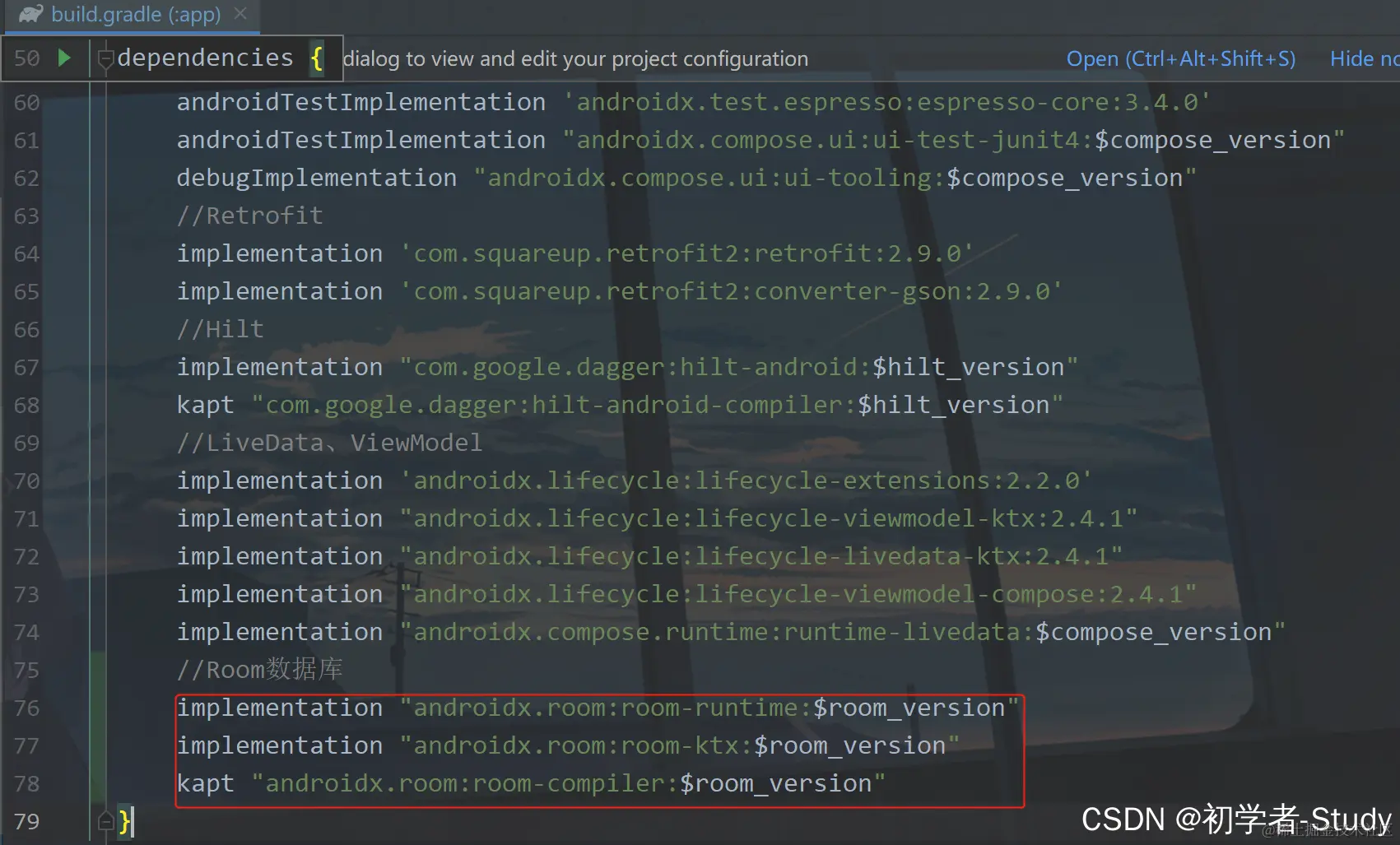Run the dependencies block with the green gutter arrow
The height and width of the screenshot is (845, 1400).
[64, 58]
